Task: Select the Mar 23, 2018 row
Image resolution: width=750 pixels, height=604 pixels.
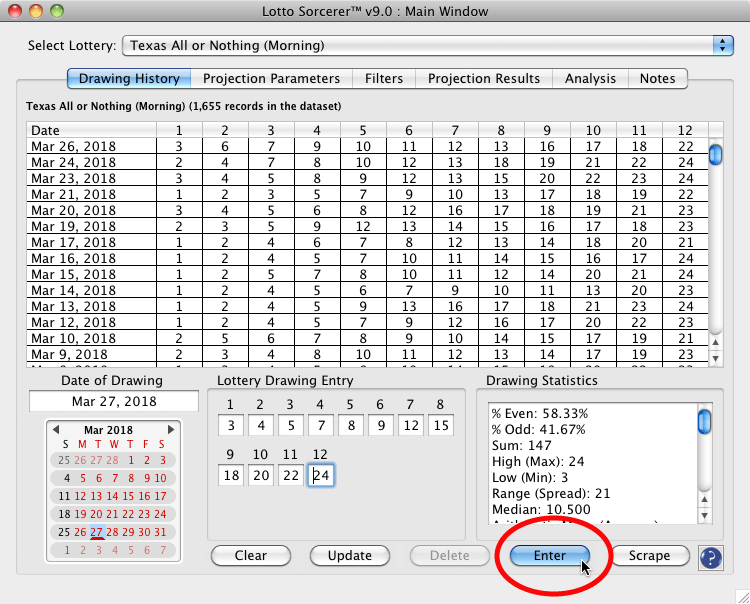Action: point(367,178)
